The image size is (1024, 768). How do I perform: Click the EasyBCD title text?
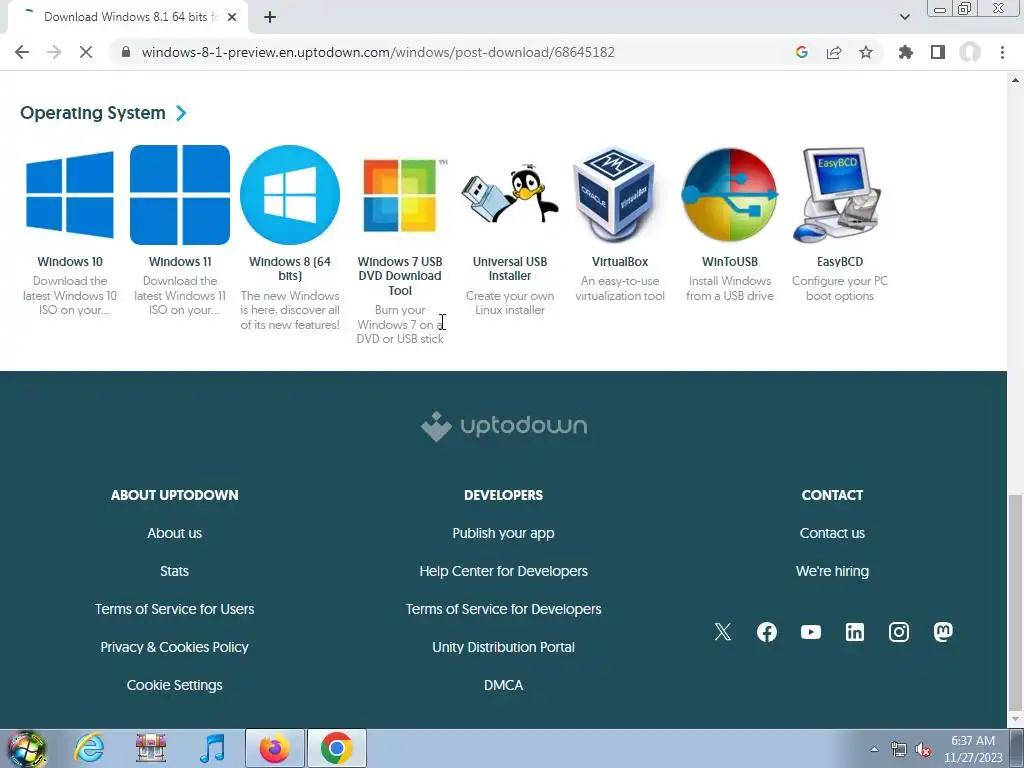pos(840,261)
